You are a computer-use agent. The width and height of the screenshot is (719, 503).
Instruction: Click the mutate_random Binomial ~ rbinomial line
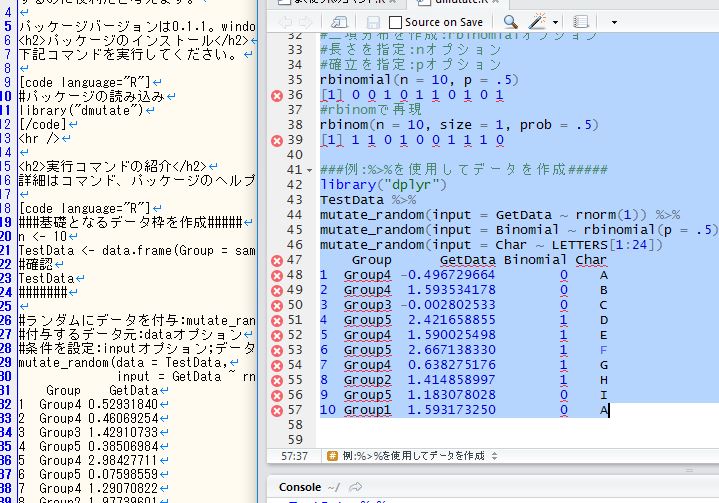[x=519, y=230]
